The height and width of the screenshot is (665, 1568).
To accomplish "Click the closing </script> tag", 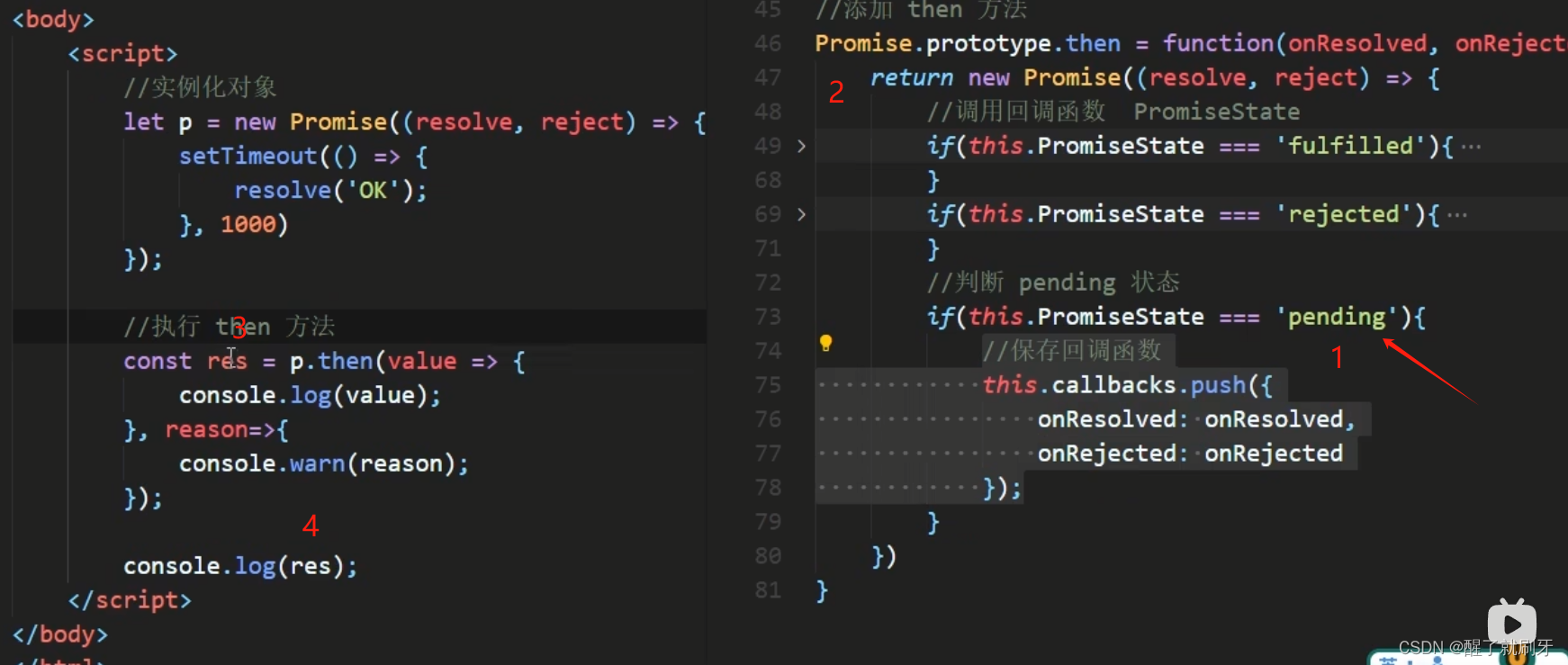I will tap(130, 600).
